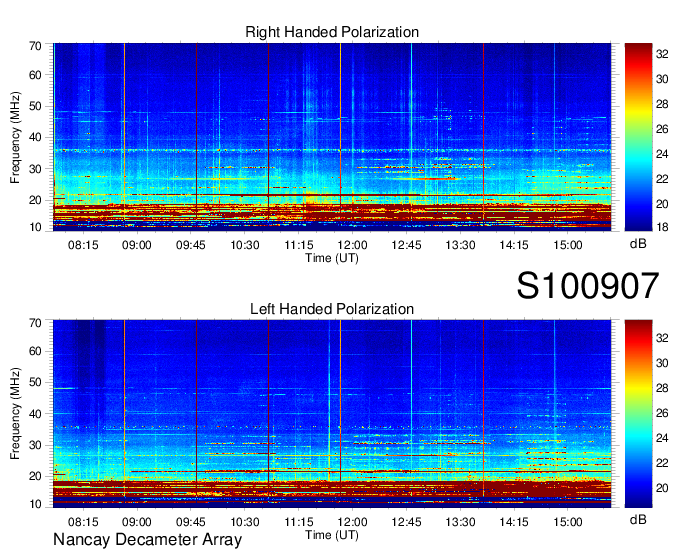Viewport: 680px width, 552px height.
Task: Click "50" frequency tick on the left-handed plot
Action: (35, 382)
